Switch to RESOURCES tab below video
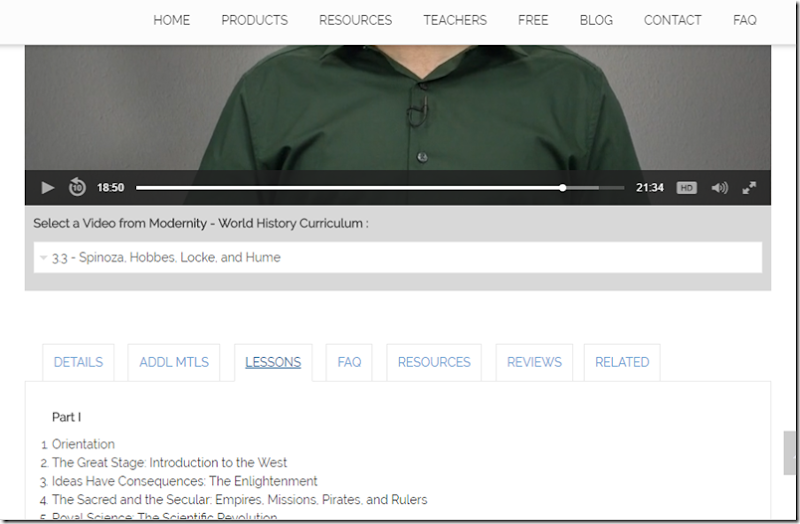800x524 pixels. (x=434, y=362)
